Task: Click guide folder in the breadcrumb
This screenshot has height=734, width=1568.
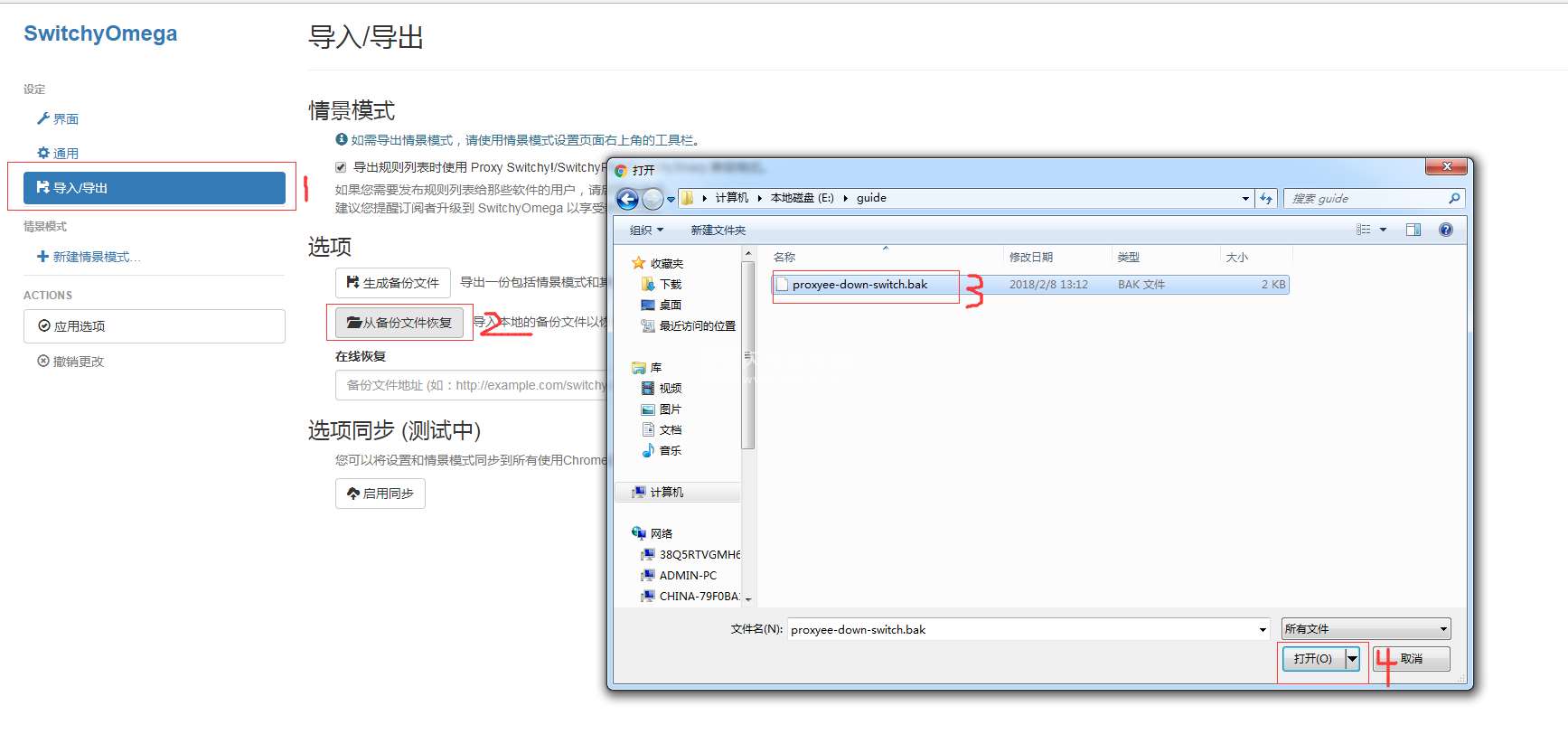Action: pyautogui.click(x=871, y=198)
